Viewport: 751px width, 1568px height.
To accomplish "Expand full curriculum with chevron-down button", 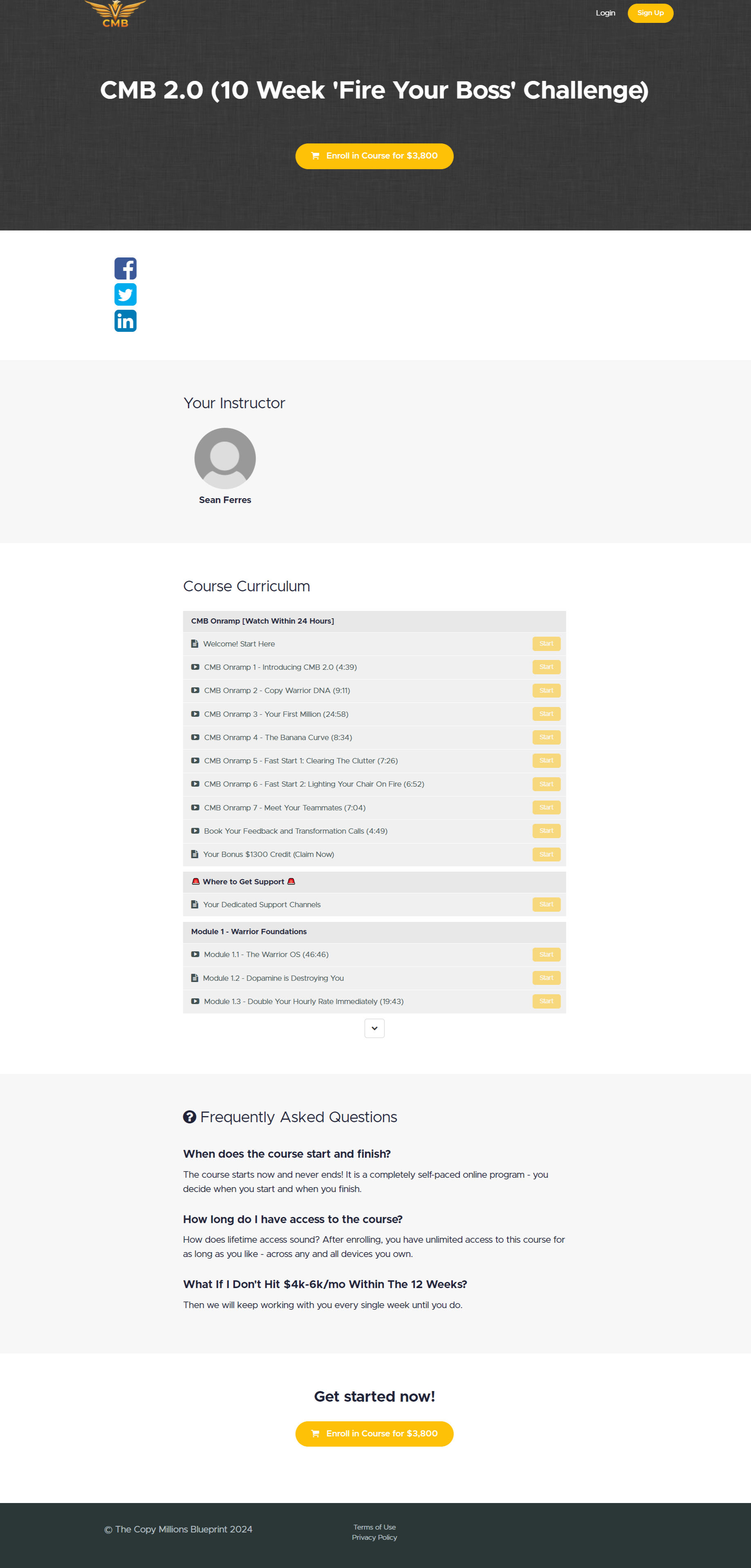I will [x=374, y=1028].
